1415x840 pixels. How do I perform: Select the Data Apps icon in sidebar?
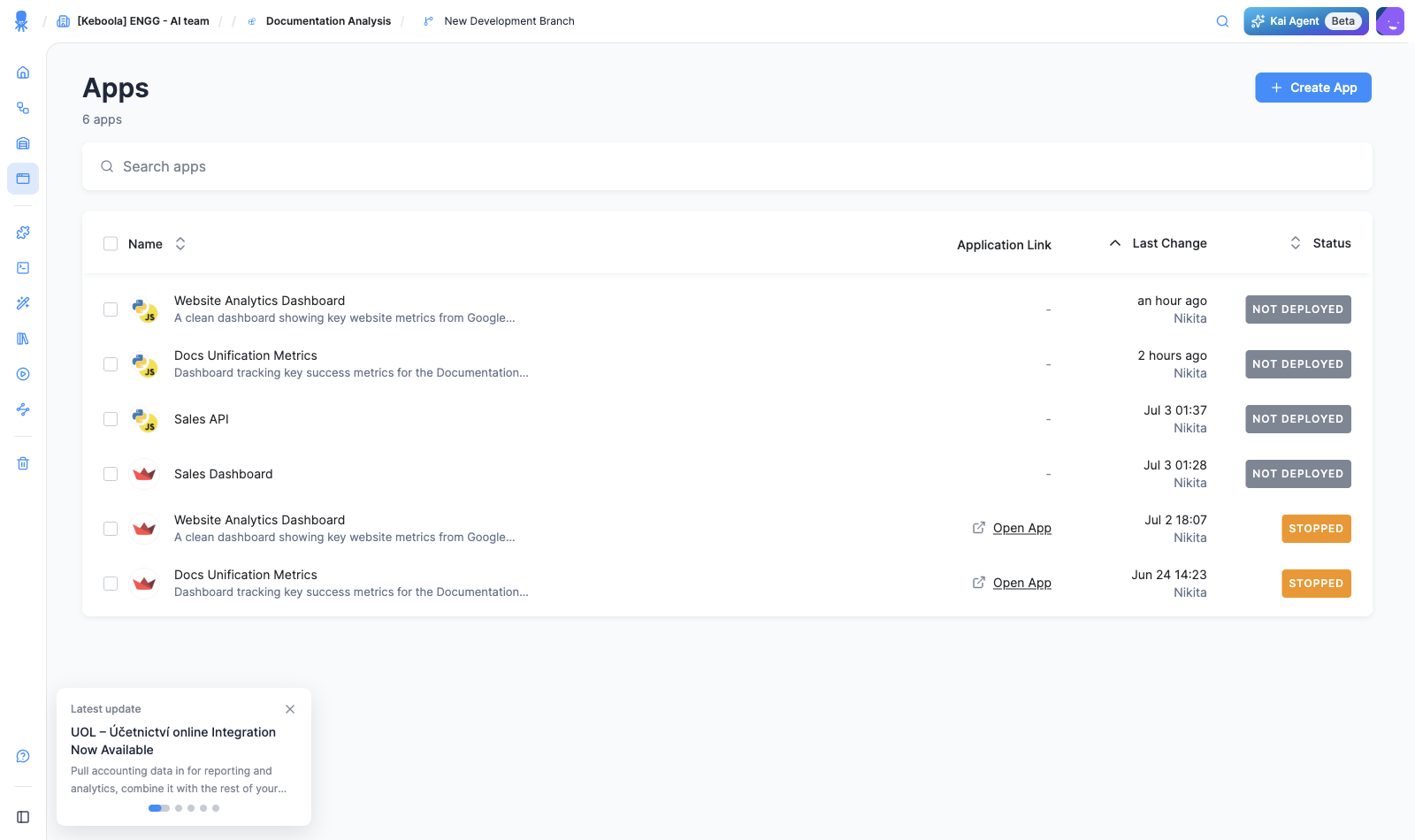click(23, 179)
